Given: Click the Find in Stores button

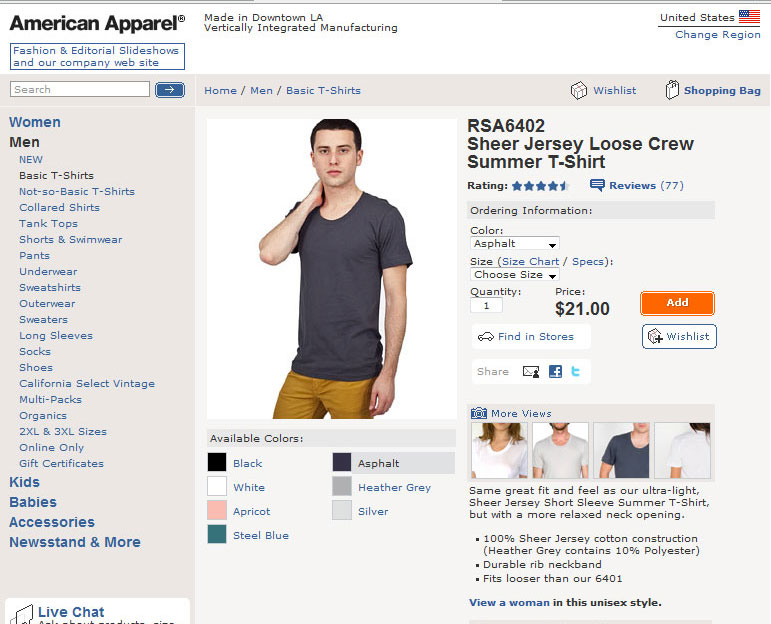Looking at the screenshot, I should (x=531, y=337).
